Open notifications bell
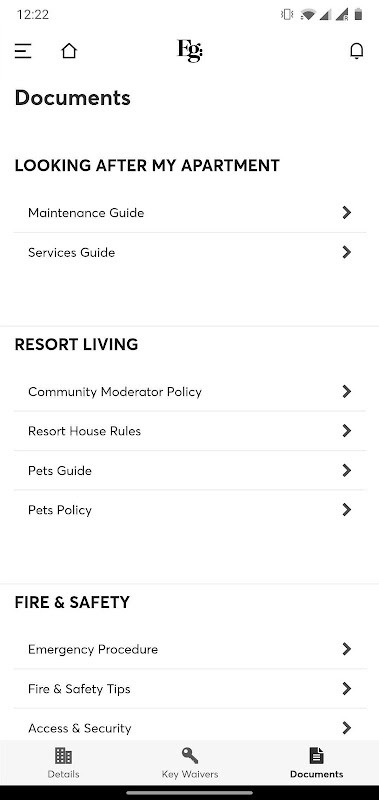The image size is (379, 800). 357,51
